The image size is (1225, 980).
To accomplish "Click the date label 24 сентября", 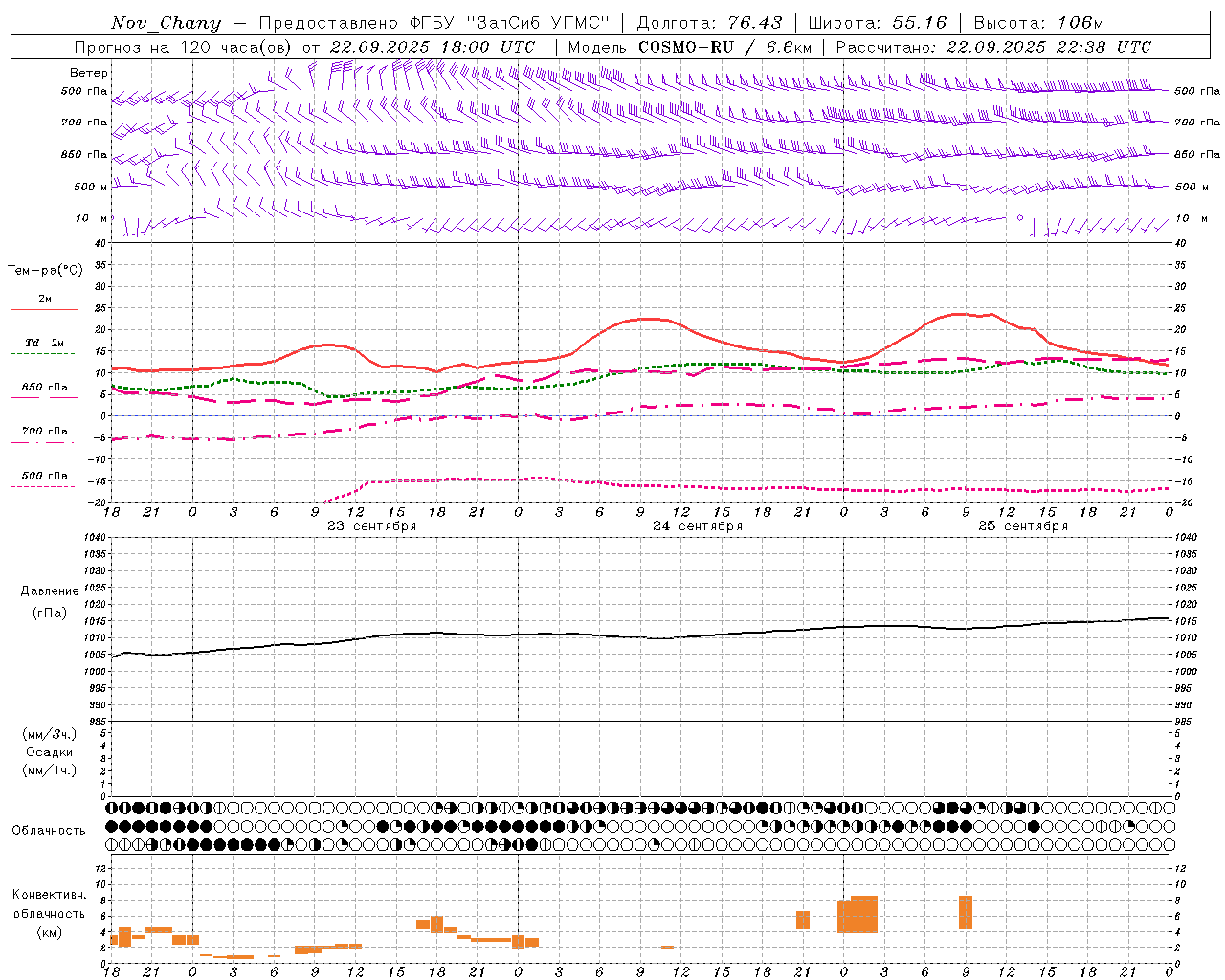I will (x=698, y=526).
